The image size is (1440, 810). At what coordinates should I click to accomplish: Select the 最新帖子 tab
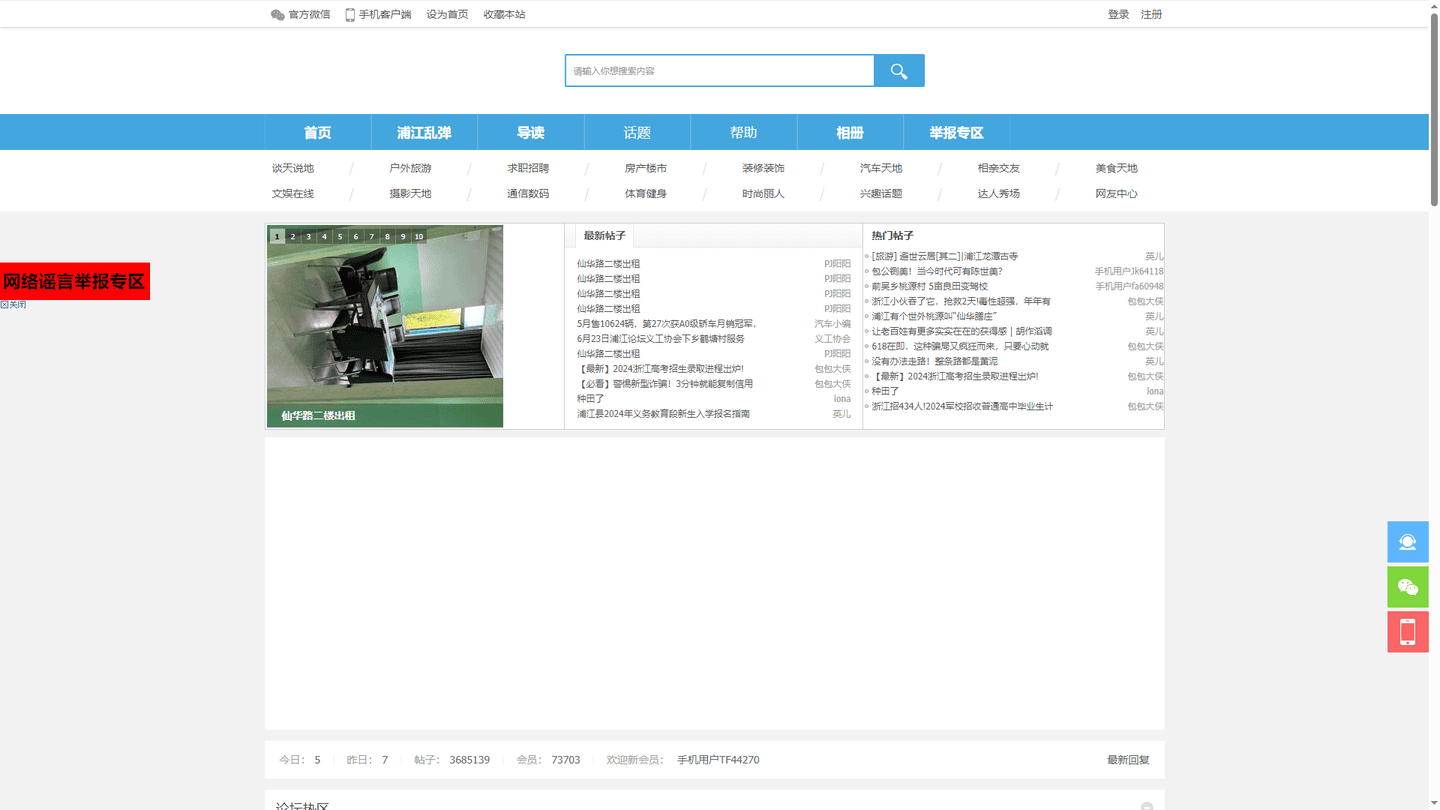click(x=604, y=236)
